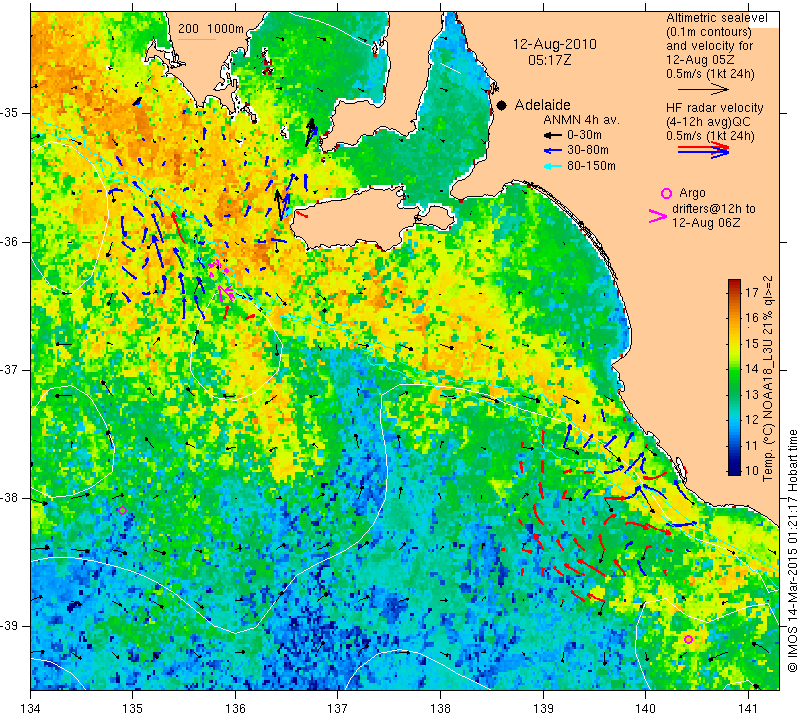This screenshot has height=720, width=800.
Task: Click the blue 30-80m legend arrow
Action: [x=552, y=151]
